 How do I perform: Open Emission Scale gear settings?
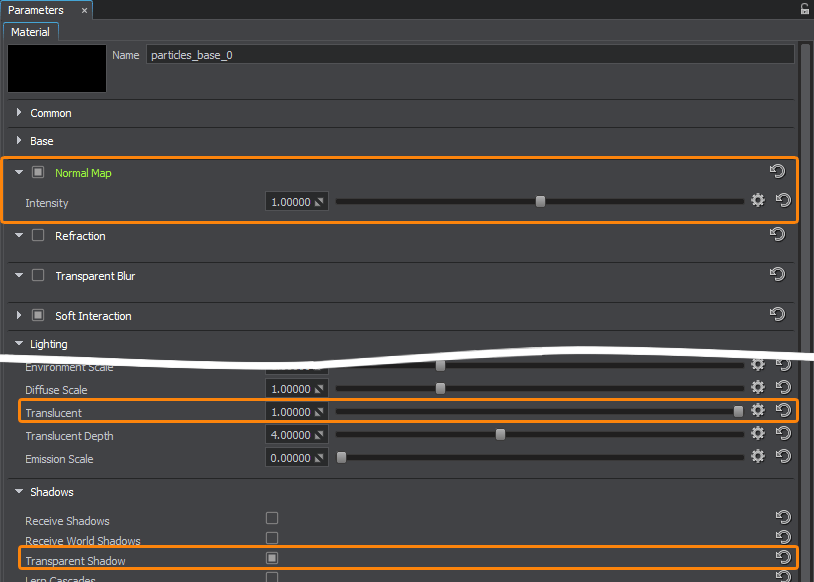[x=758, y=456]
